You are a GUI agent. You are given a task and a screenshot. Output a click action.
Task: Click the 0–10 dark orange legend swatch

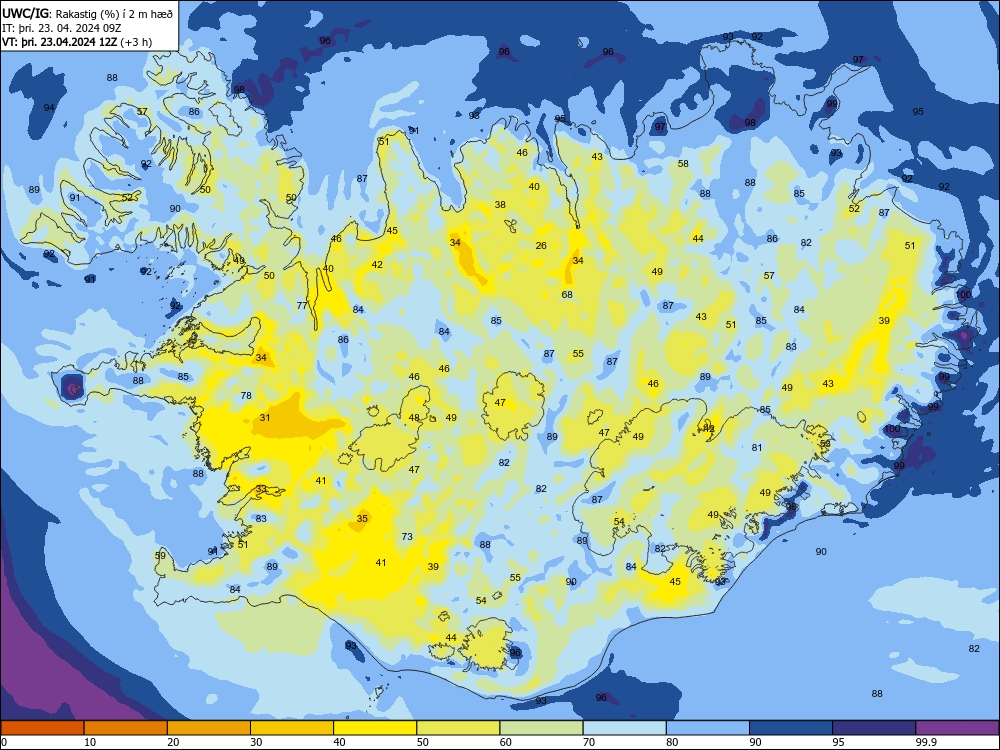pos(42,728)
